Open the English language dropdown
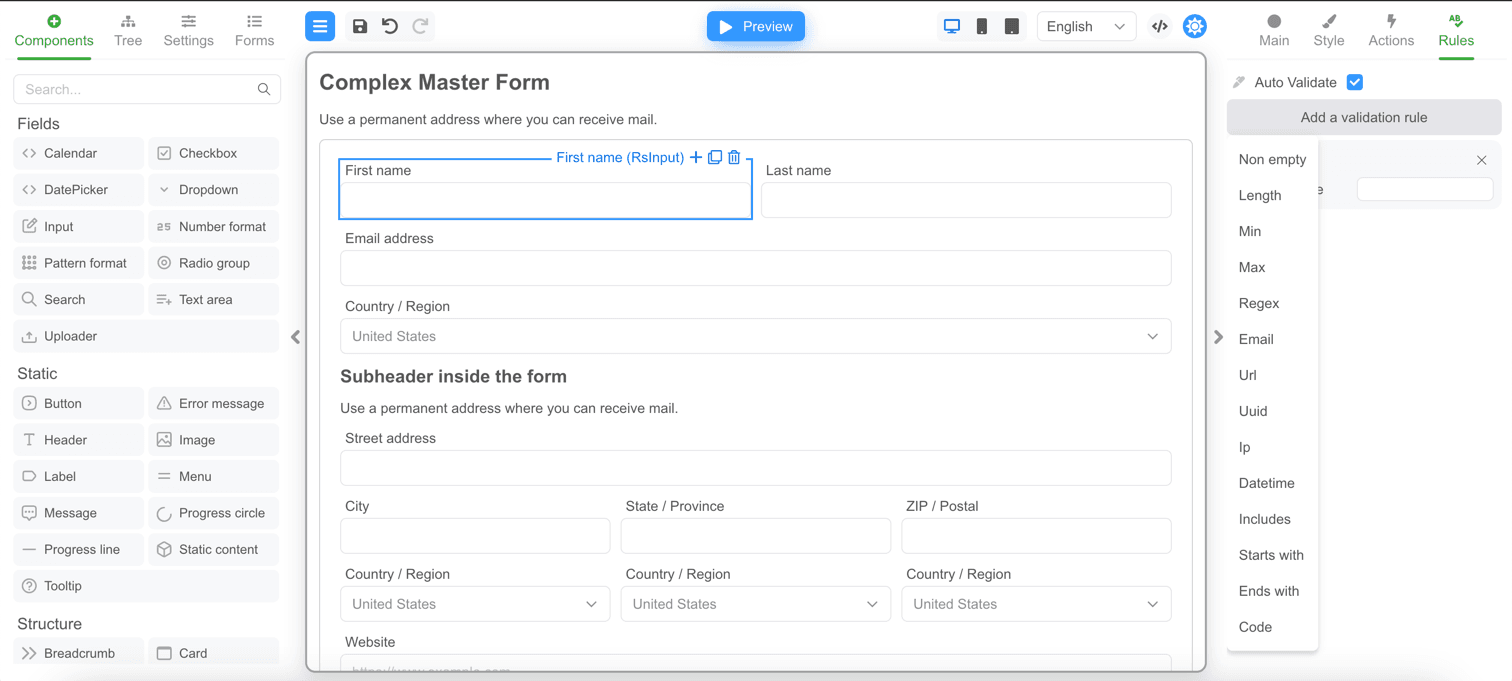 [x=1086, y=27]
